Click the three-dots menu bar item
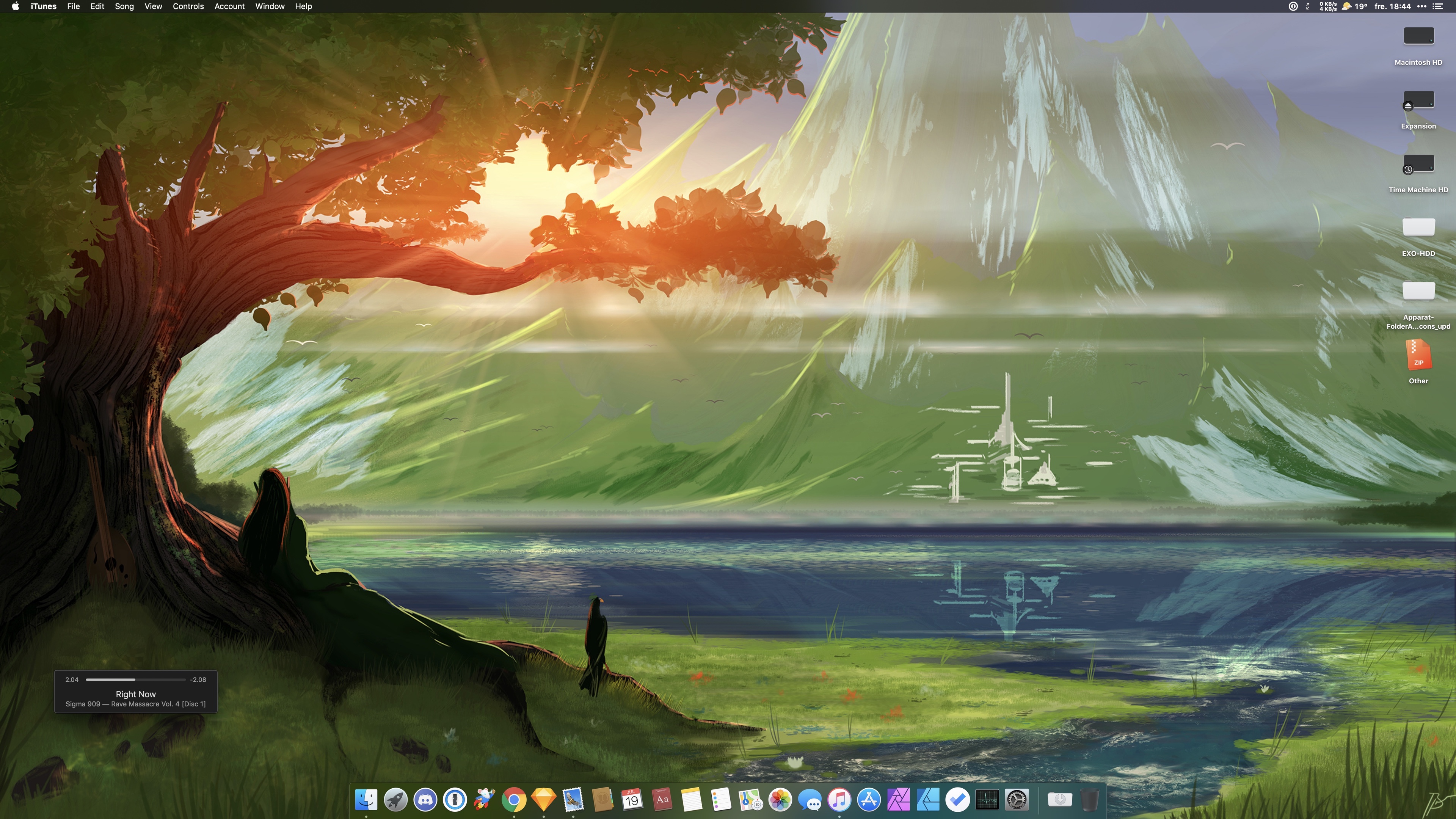The height and width of the screenshot is (819, 1456). [x=1421, y=6]
